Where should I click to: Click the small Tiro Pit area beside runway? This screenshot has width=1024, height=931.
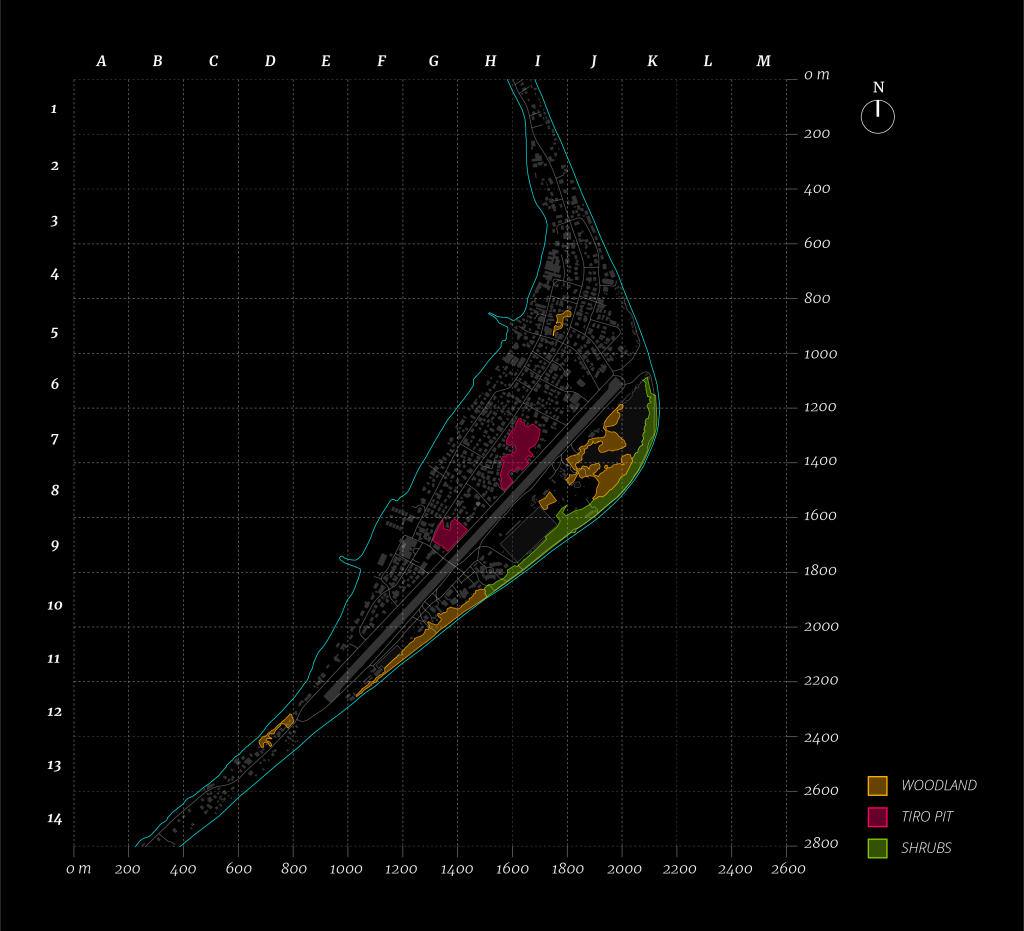449,534
